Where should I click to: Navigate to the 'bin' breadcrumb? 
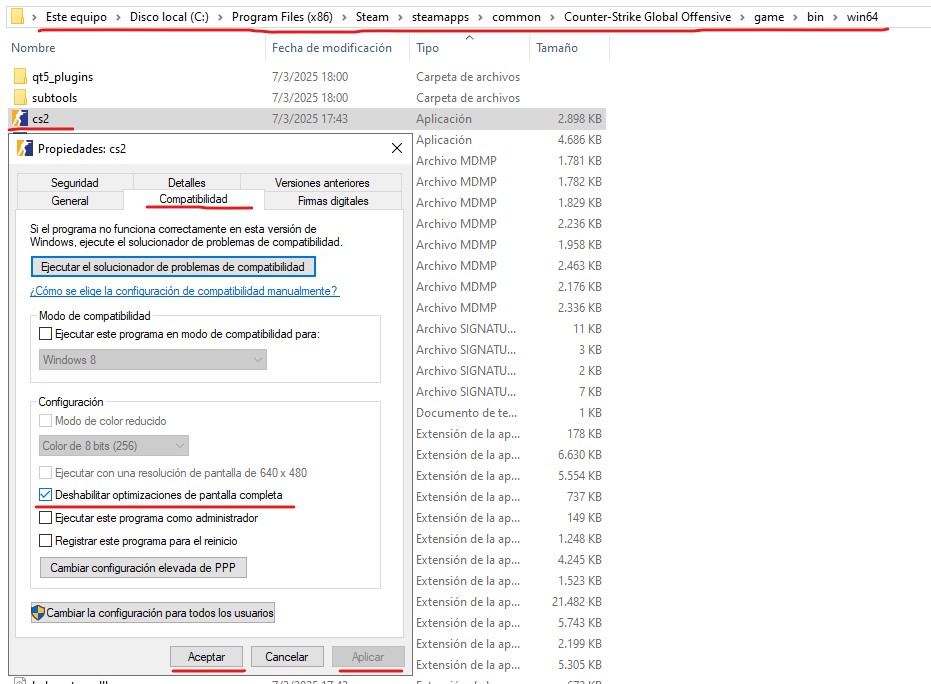point(815,17)
